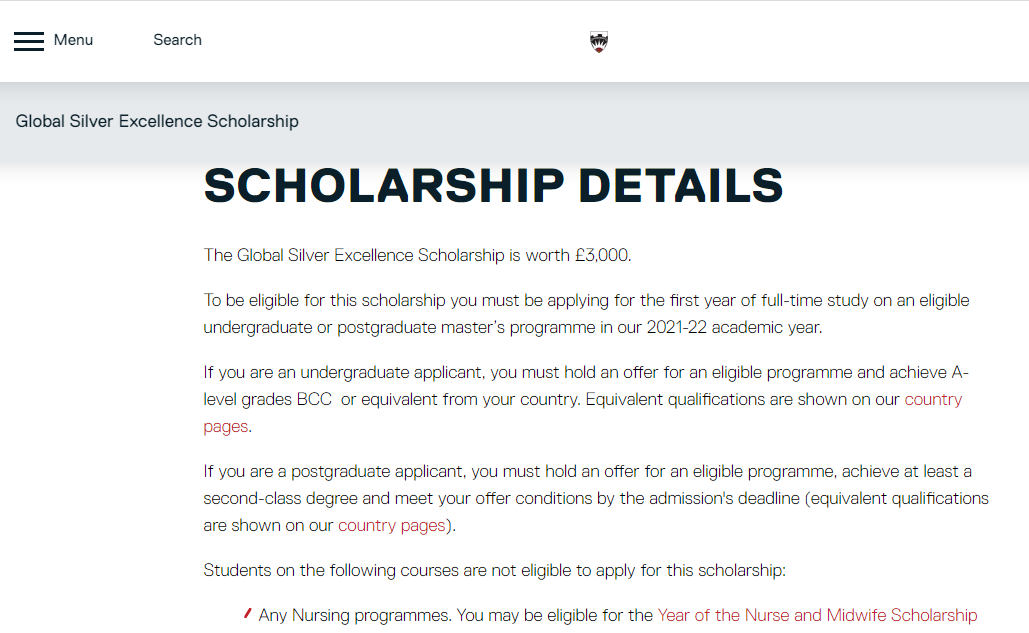Click the red slash bullet before Nursing programmes

click(247, 613)
